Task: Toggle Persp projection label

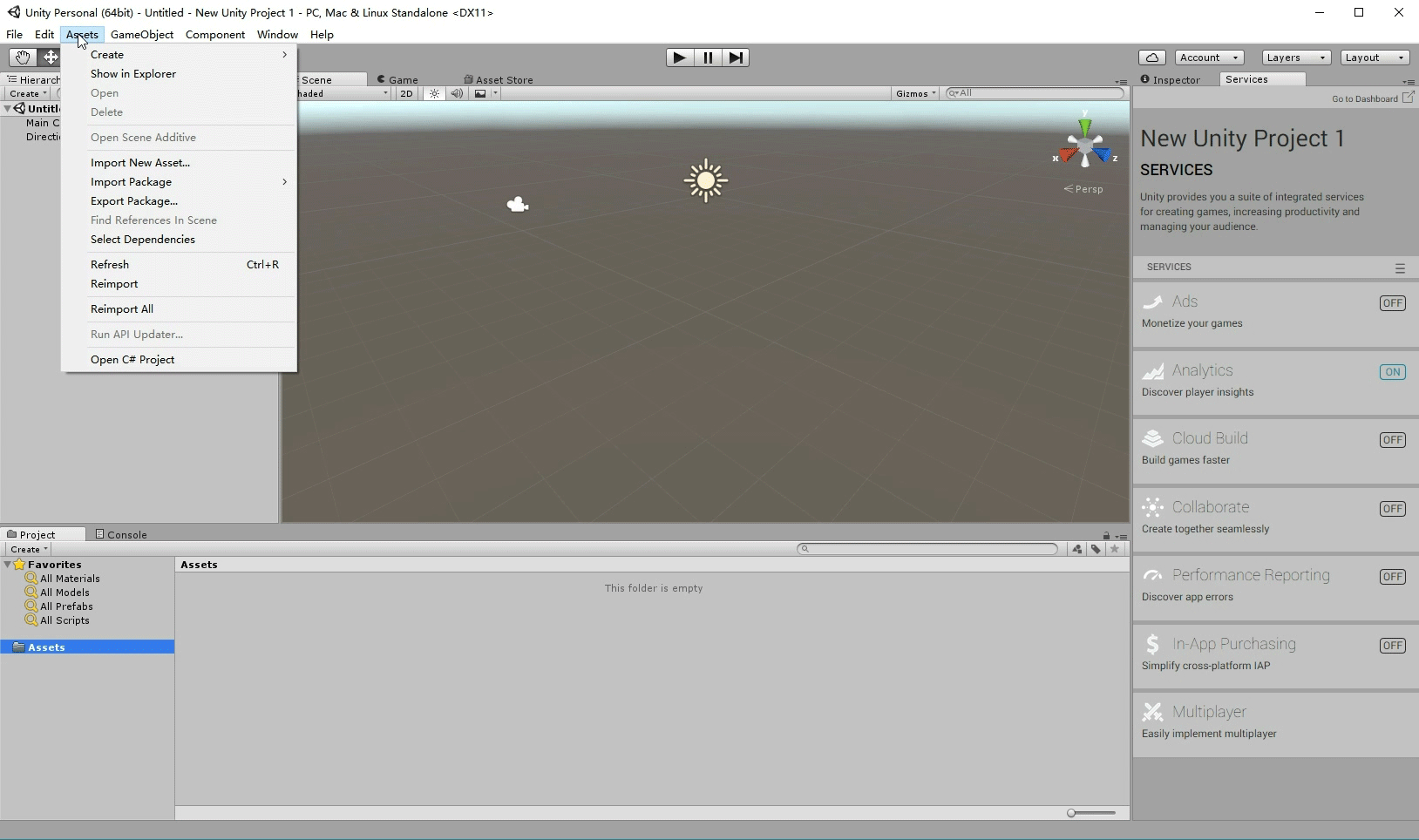Action: point(1083,189)
